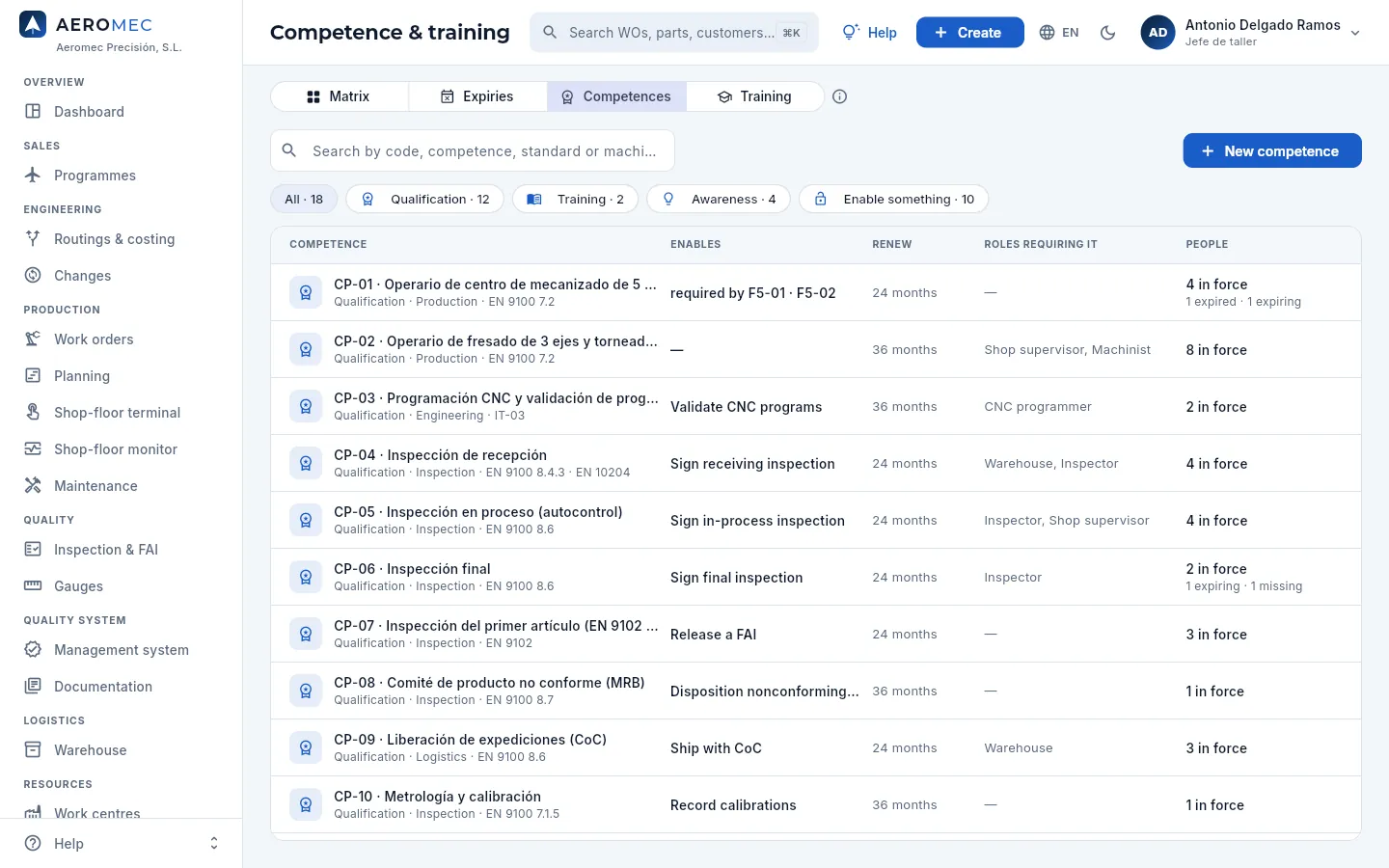The image size is (1389, 868).
Task: Switch to the Expiries tab
Action: coord(477,96)
